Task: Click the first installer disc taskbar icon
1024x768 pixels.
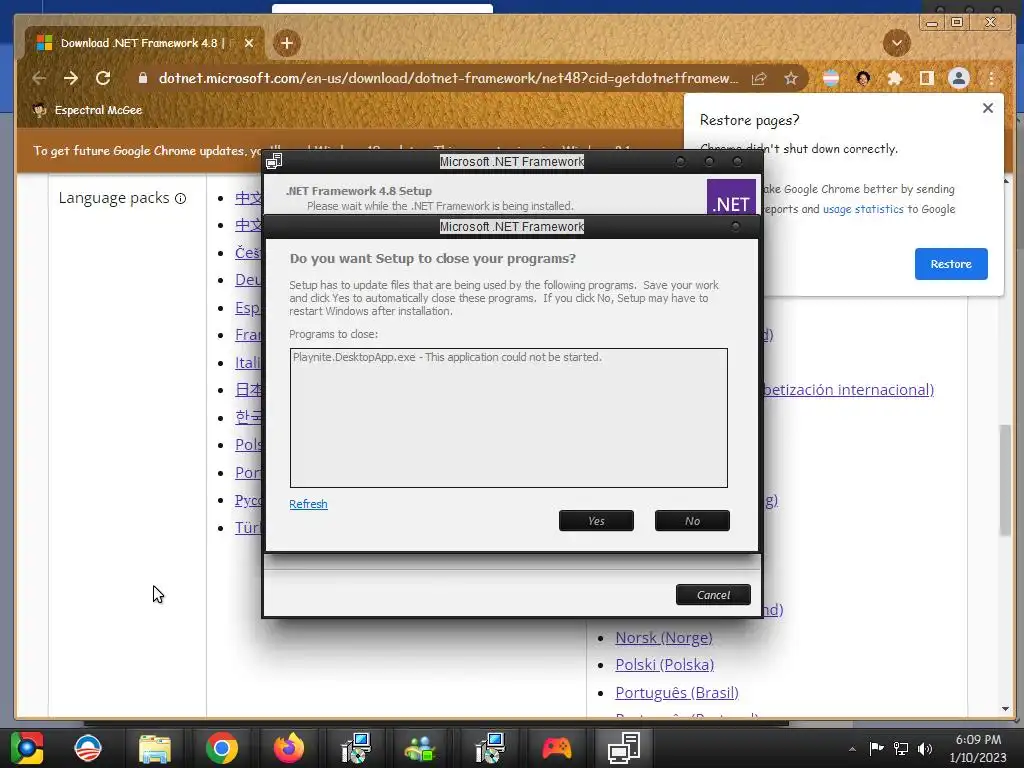Action: click(x=356, y=748)
